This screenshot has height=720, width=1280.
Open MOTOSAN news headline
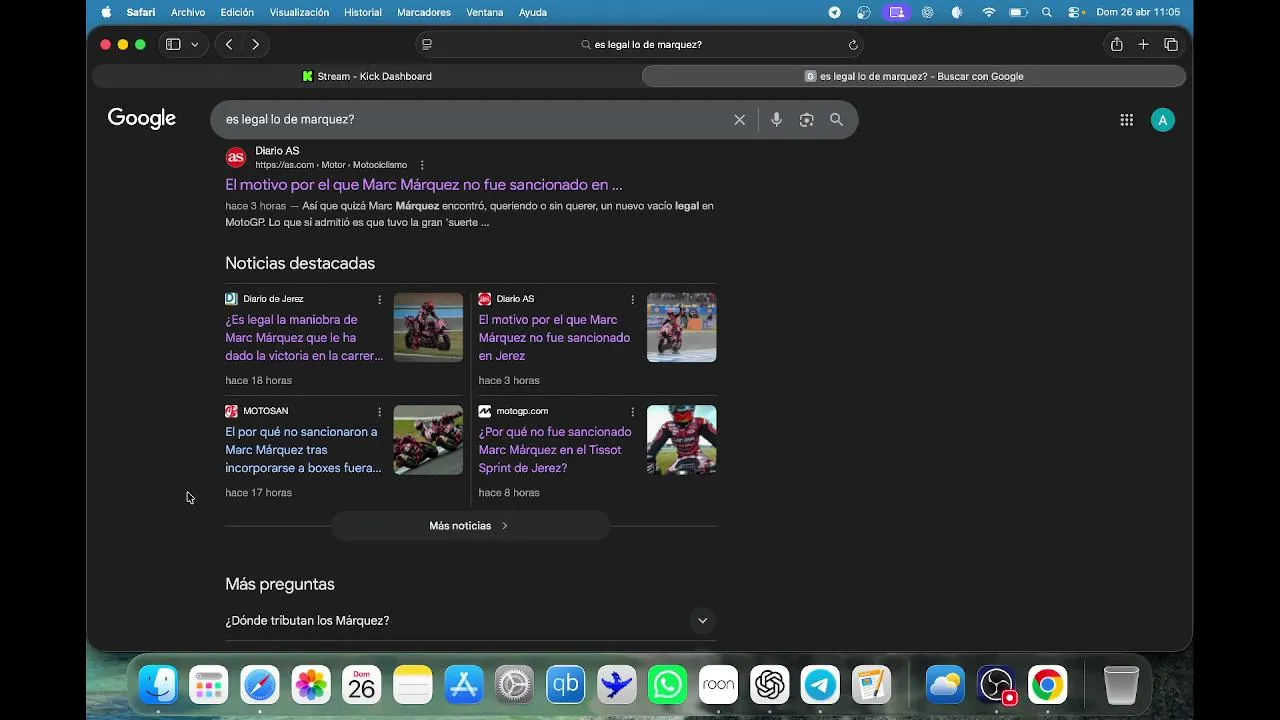303,450
